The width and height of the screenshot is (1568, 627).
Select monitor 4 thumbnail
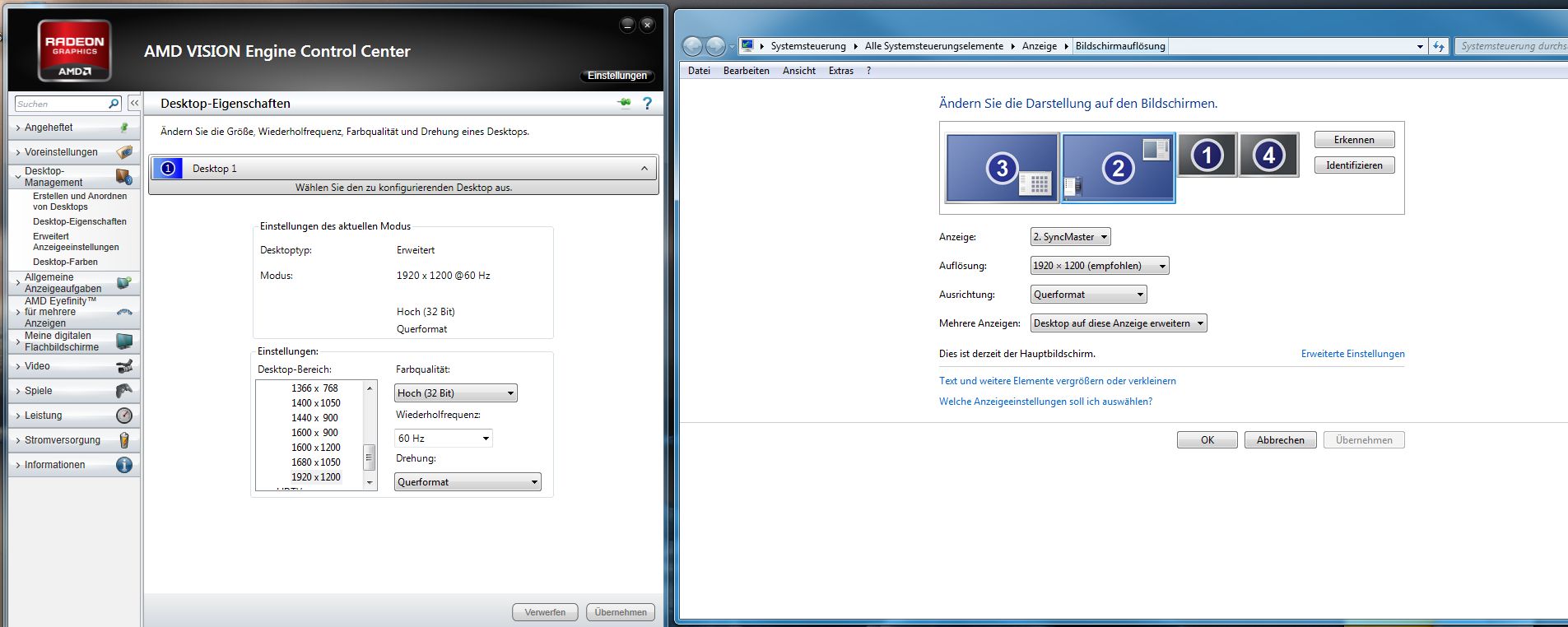[1268, 155]
